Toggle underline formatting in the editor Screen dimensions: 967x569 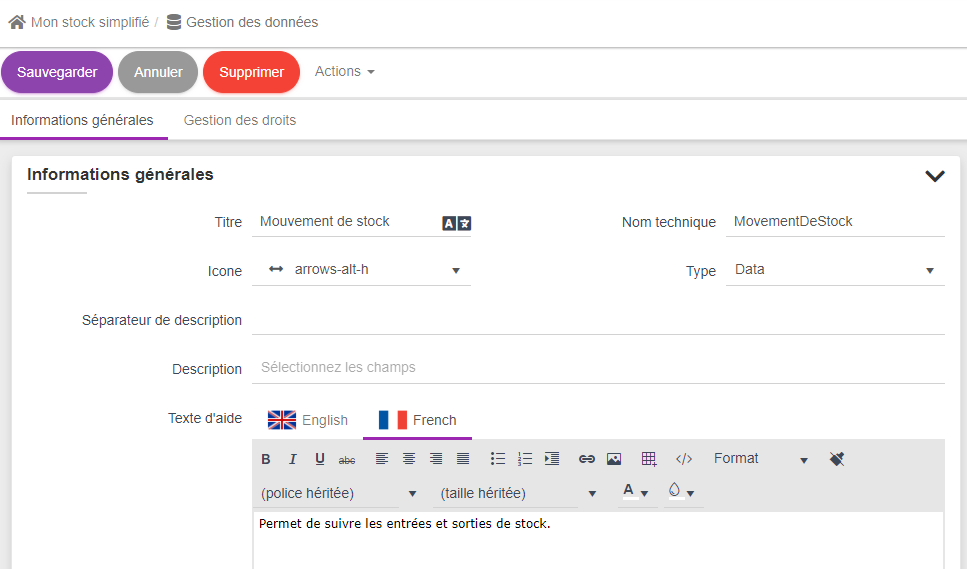pyautogui.click(x=320, y=459)
